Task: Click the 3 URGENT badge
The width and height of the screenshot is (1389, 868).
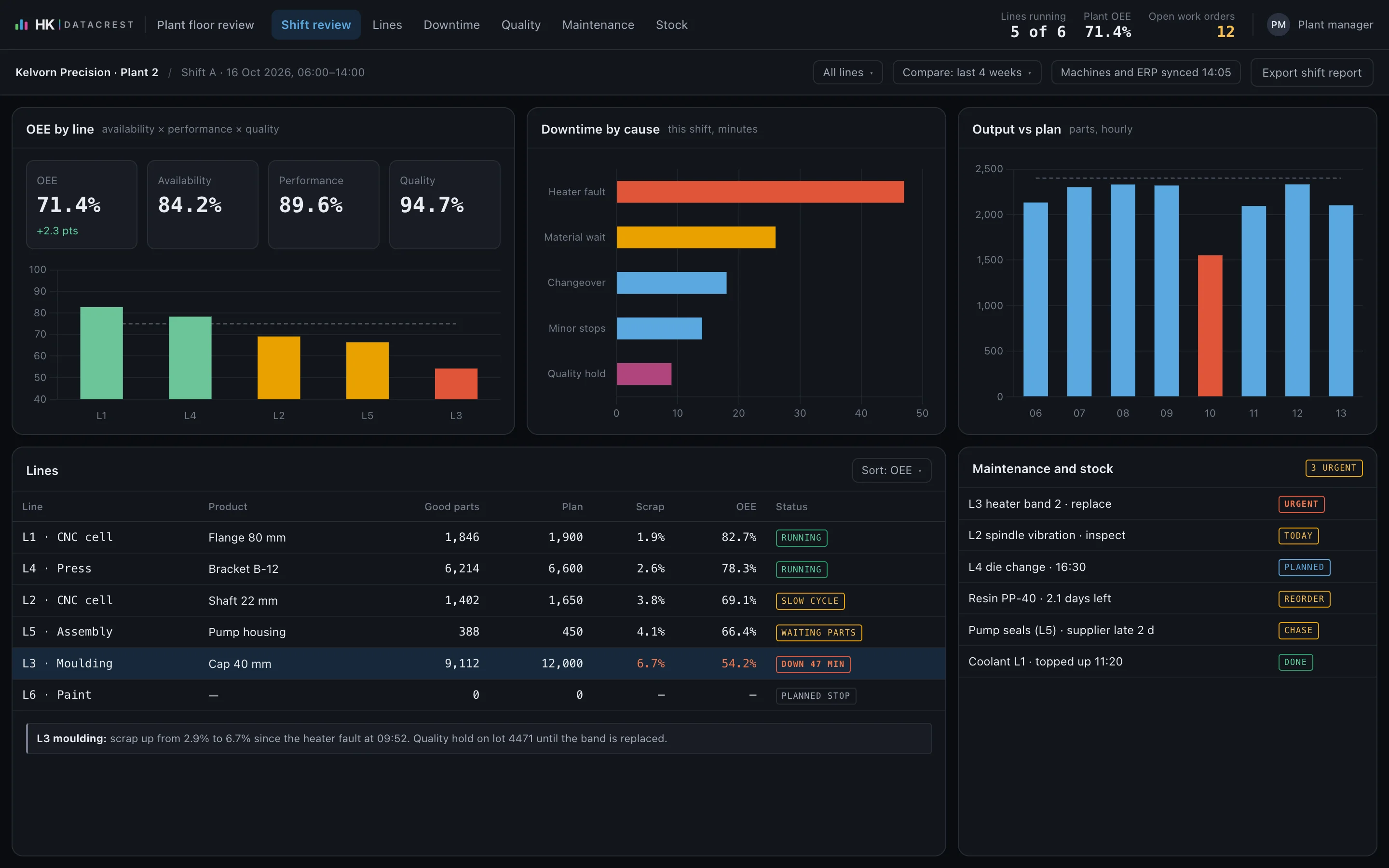Action: point(1334,468)
